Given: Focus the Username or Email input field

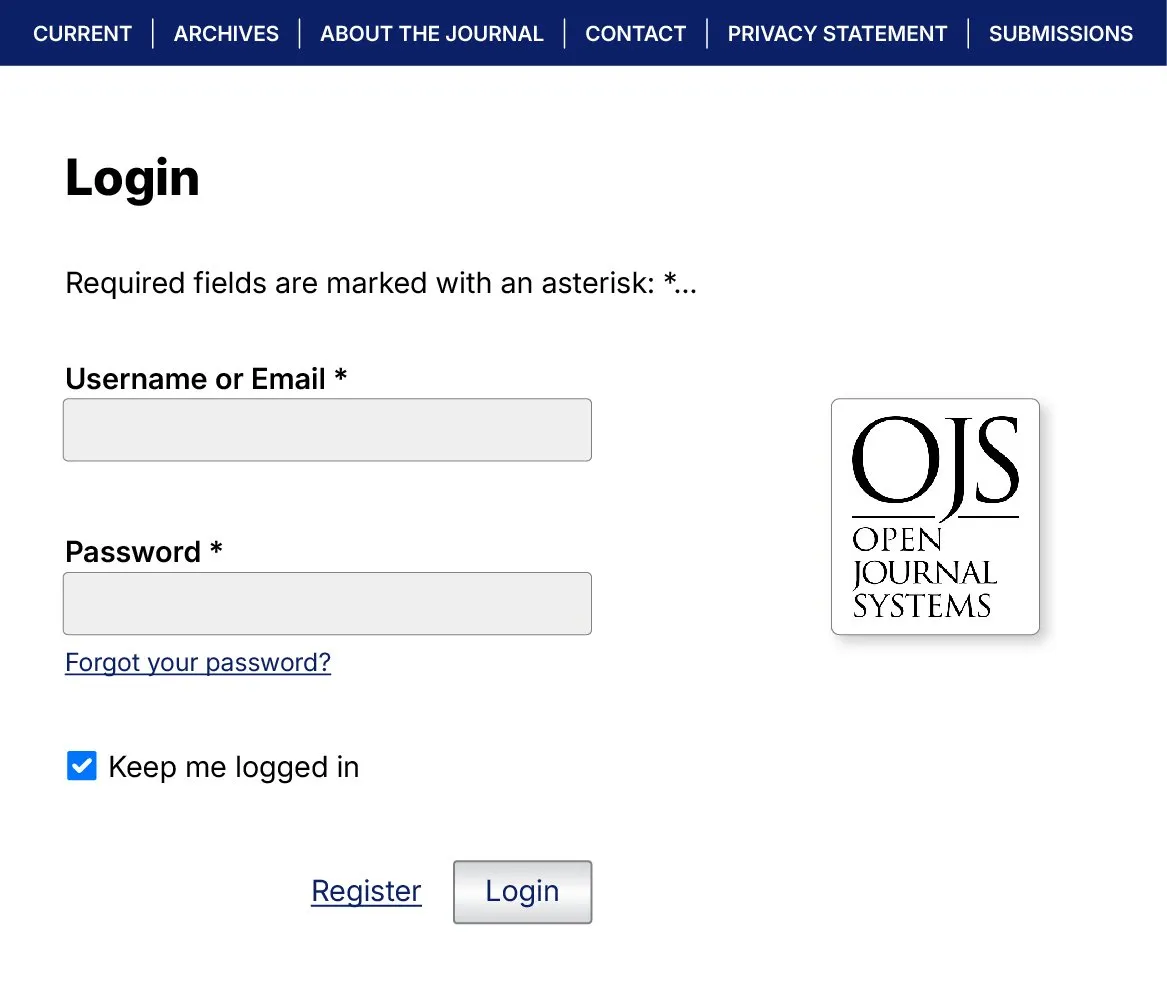Looking at the screenshot, I should (327, 430).
